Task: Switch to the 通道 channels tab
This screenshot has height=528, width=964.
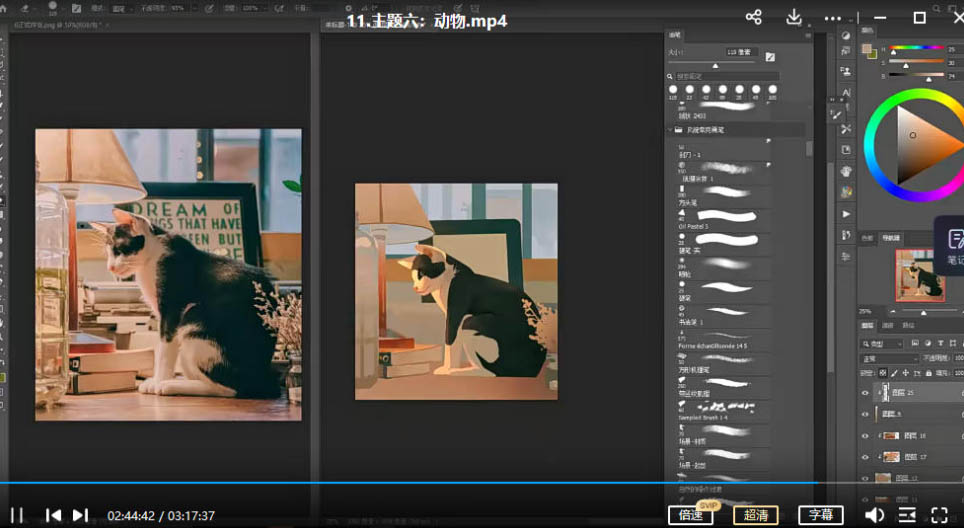Action: click(x=888, y=325)
